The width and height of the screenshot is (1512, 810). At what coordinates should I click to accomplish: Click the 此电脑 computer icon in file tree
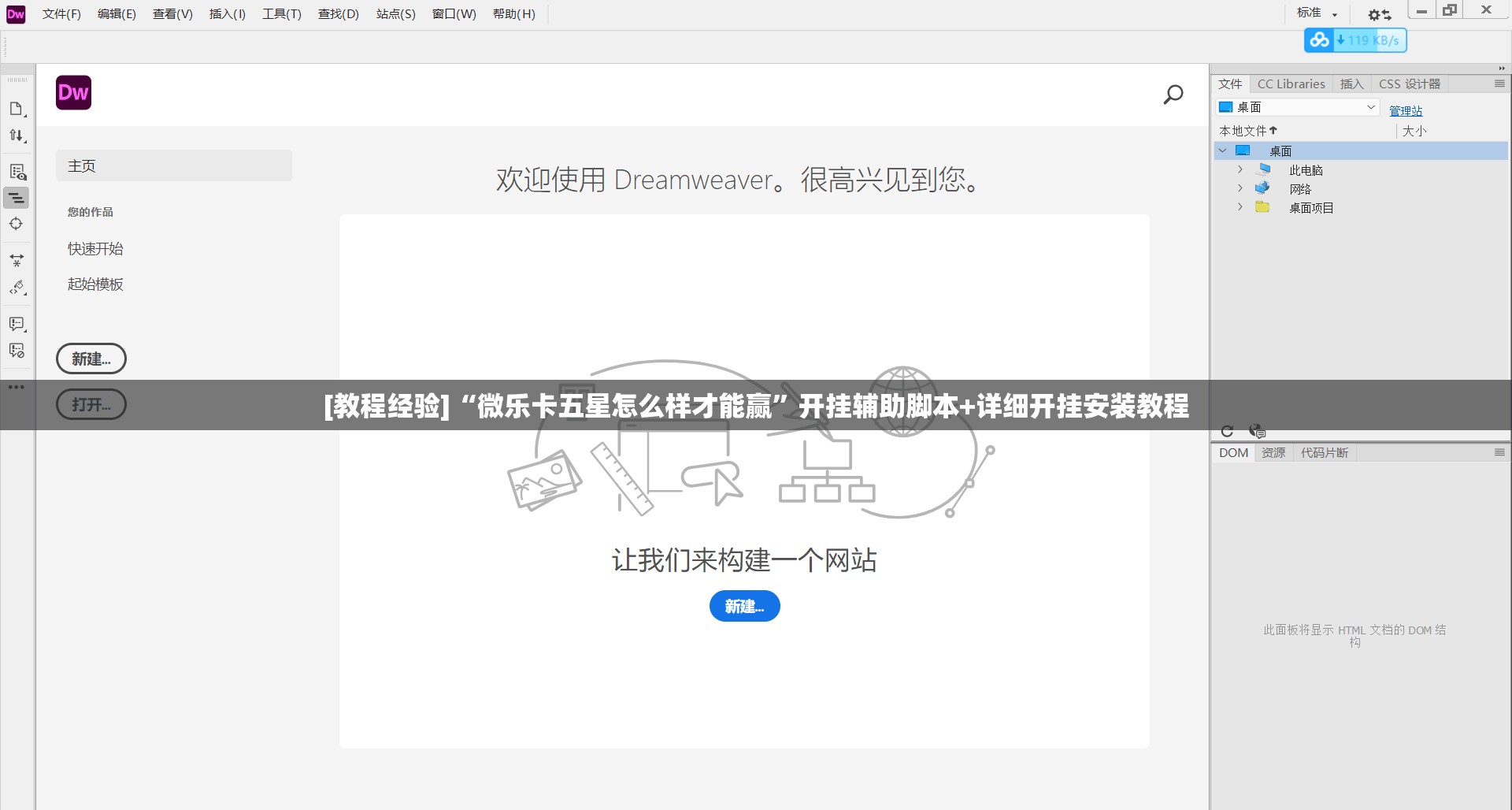tap(1263, 169)
